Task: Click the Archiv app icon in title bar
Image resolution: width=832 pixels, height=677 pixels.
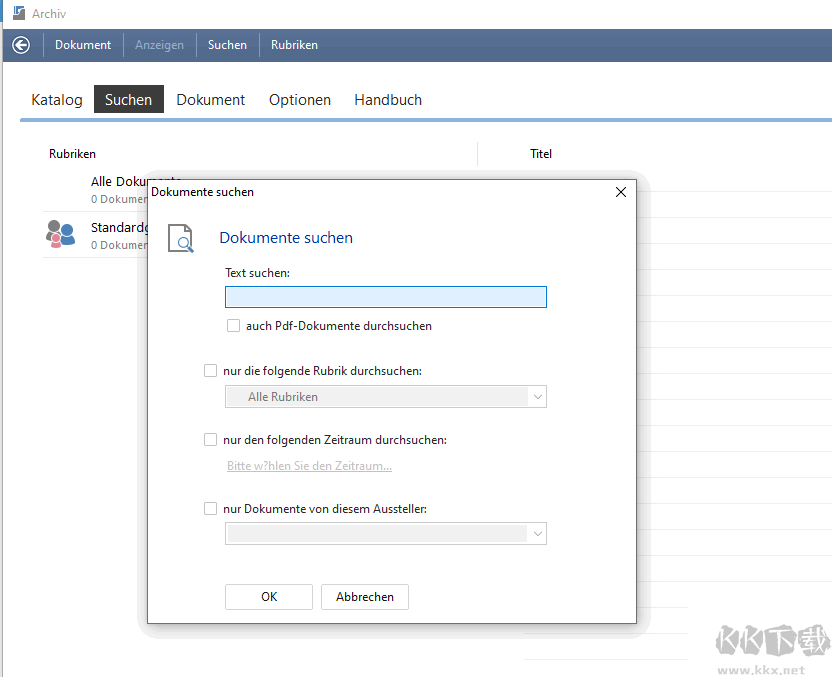Action: tap(18, 14)
